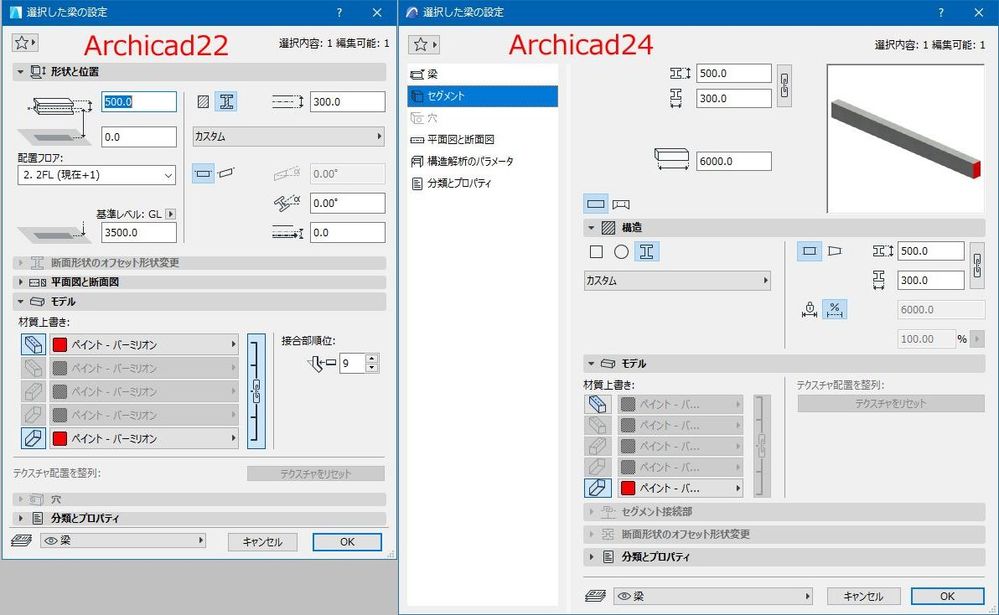The width and height of the screenshot is (999, 615).
Task: Click help question mark in Archicad24 dialog
Action: [940, 12]
